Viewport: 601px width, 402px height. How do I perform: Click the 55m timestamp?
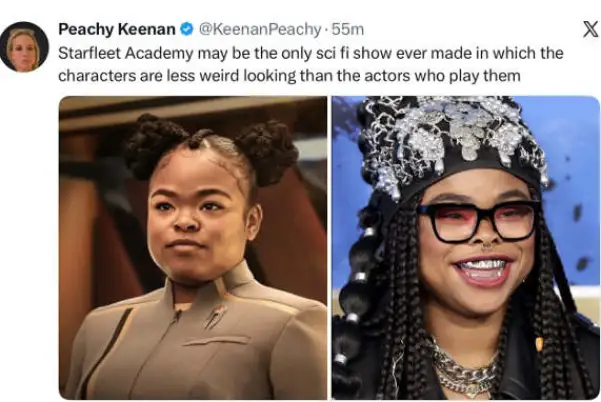click(x=347, y=29)
